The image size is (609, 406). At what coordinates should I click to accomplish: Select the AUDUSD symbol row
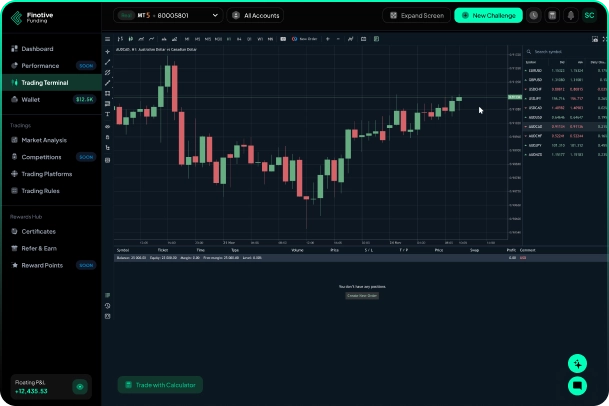click(x=566, y=117)
